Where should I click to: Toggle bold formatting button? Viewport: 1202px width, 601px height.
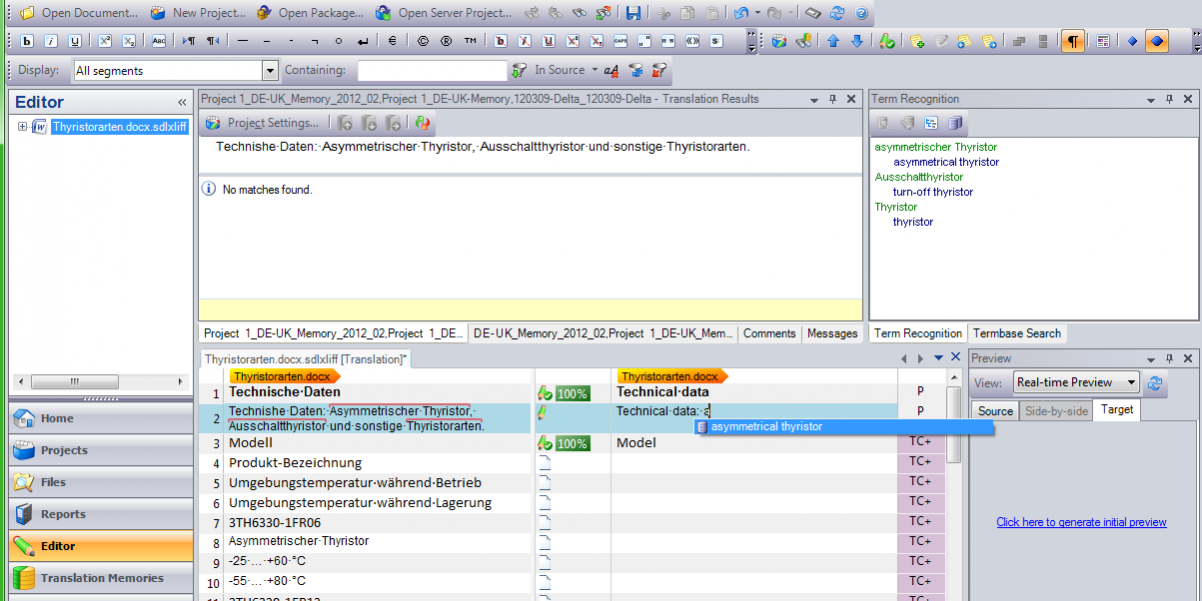tap(27, 41)
